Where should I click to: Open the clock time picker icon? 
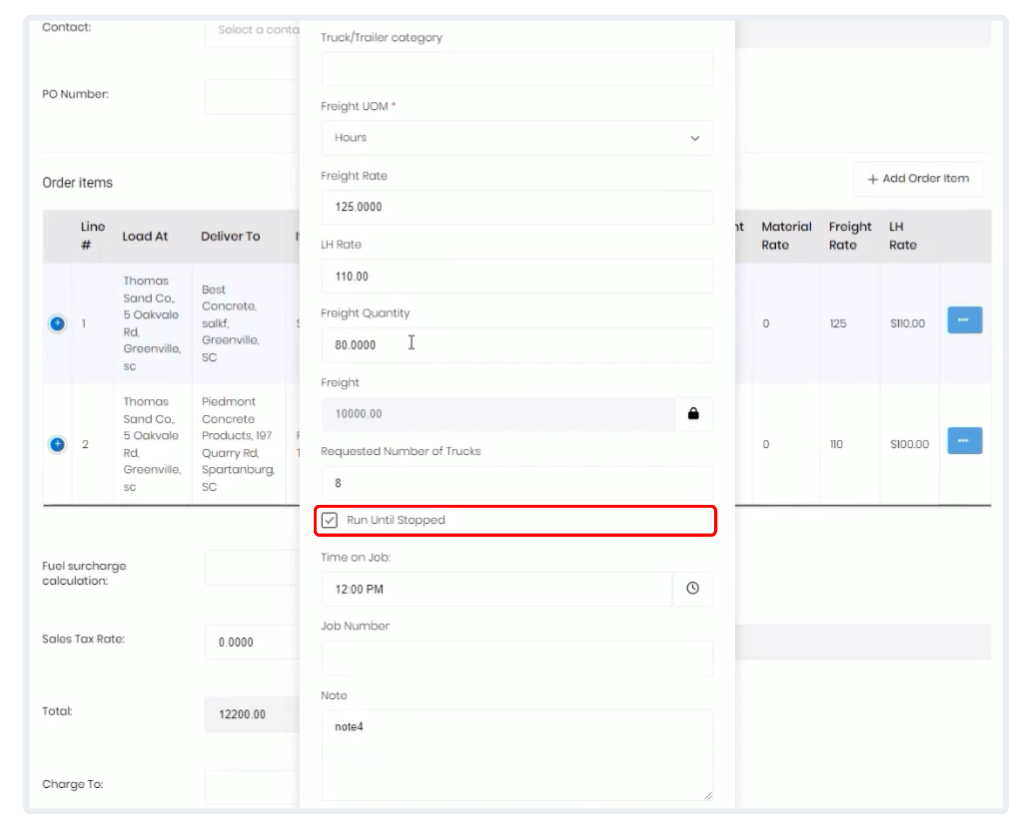(692, 589)
